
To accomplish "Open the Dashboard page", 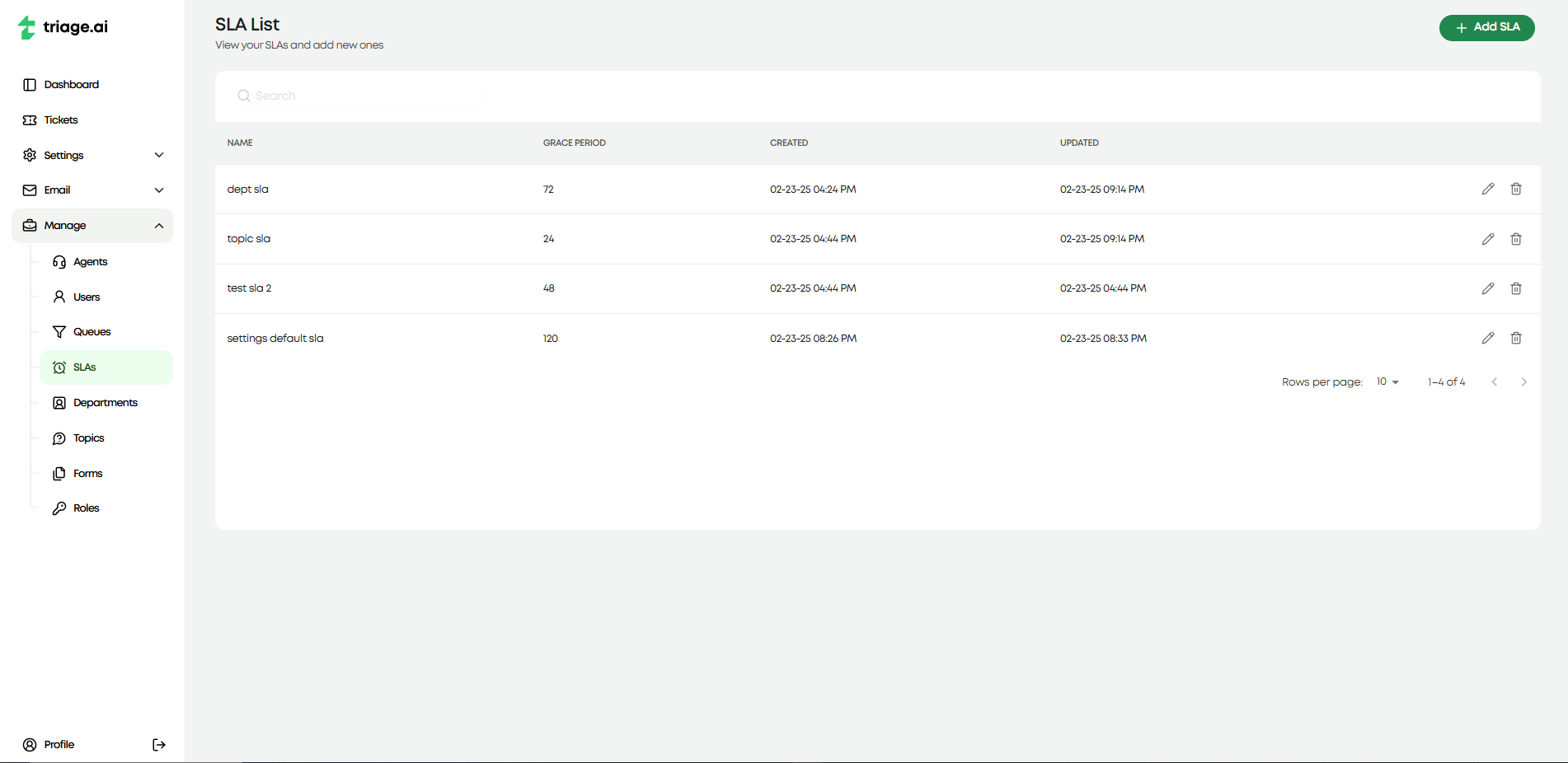I will [x=71, y=85].
